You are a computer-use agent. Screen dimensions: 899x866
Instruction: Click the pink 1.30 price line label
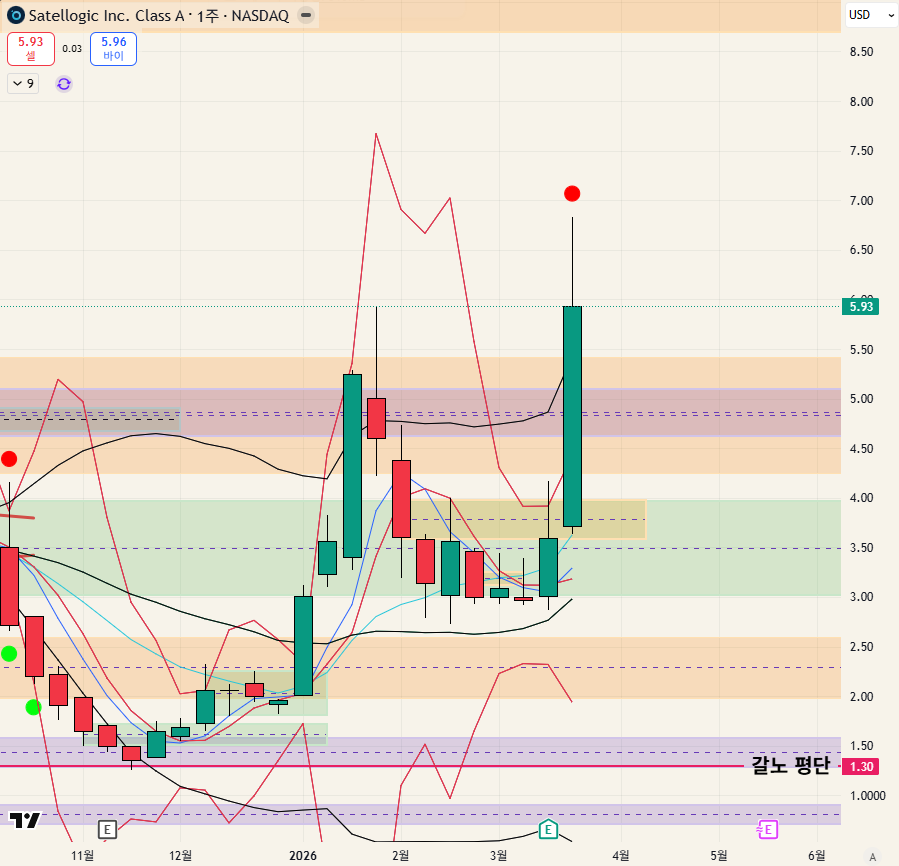tap(861, 767)
